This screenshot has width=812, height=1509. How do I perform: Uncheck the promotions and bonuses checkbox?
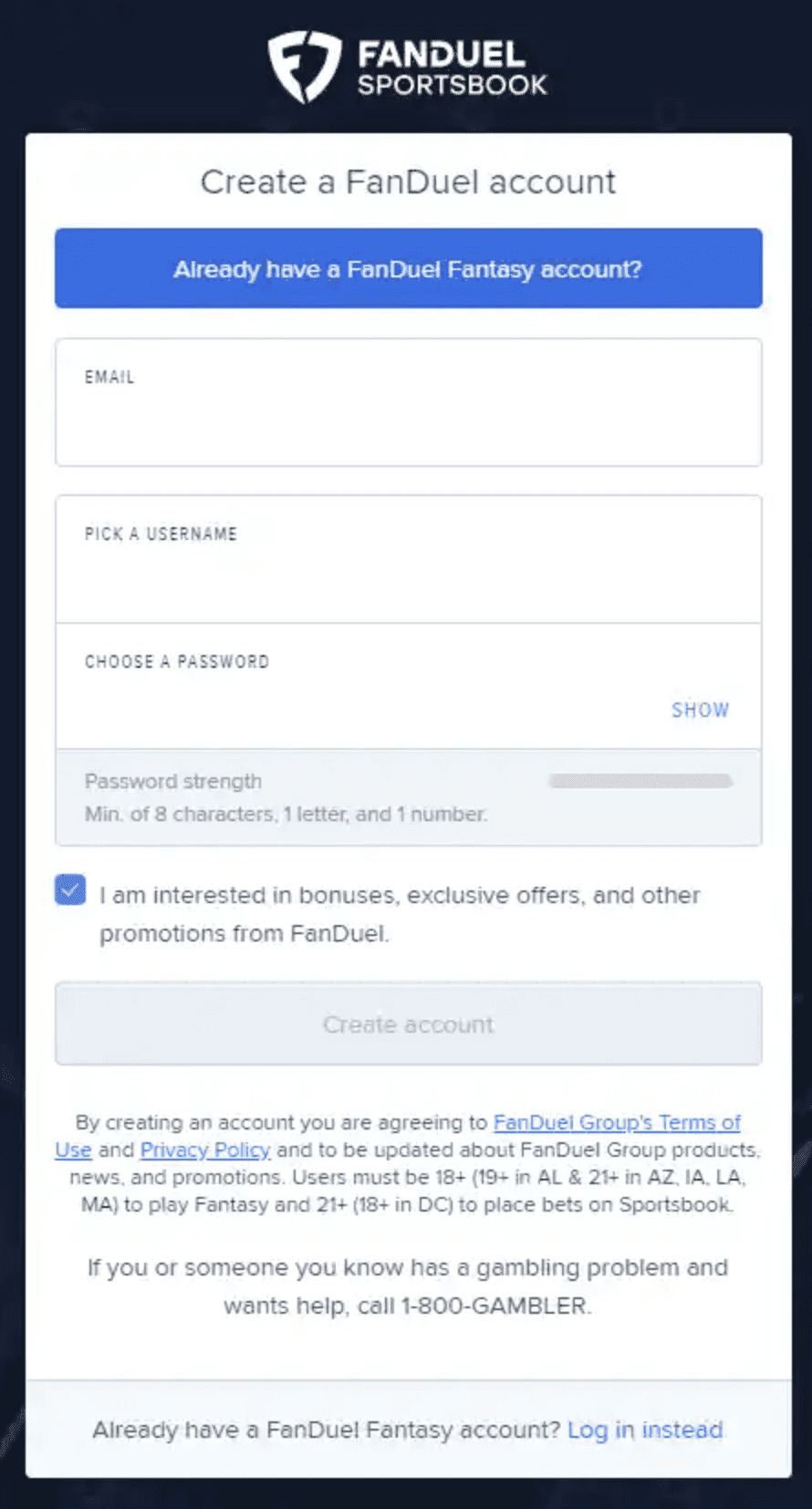pos(70,890)
